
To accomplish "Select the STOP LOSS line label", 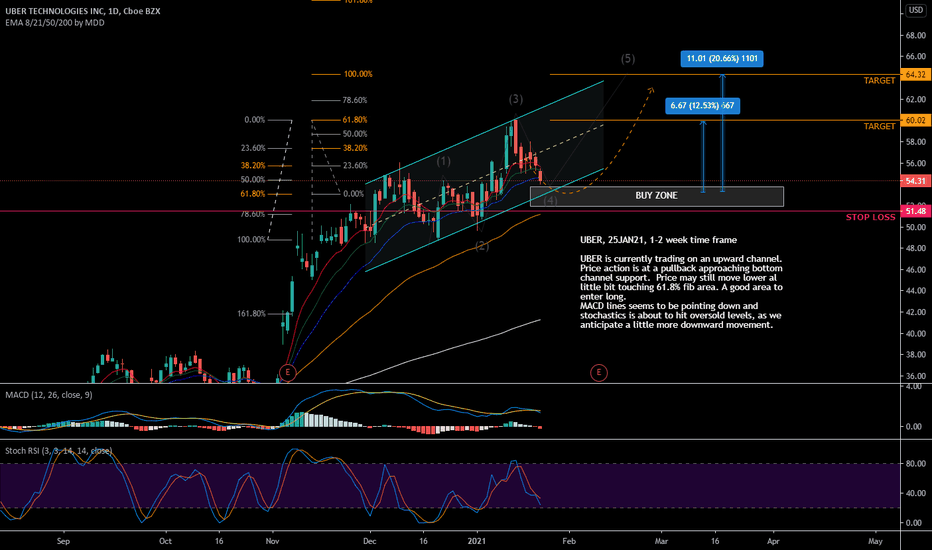I will (870, 217).
